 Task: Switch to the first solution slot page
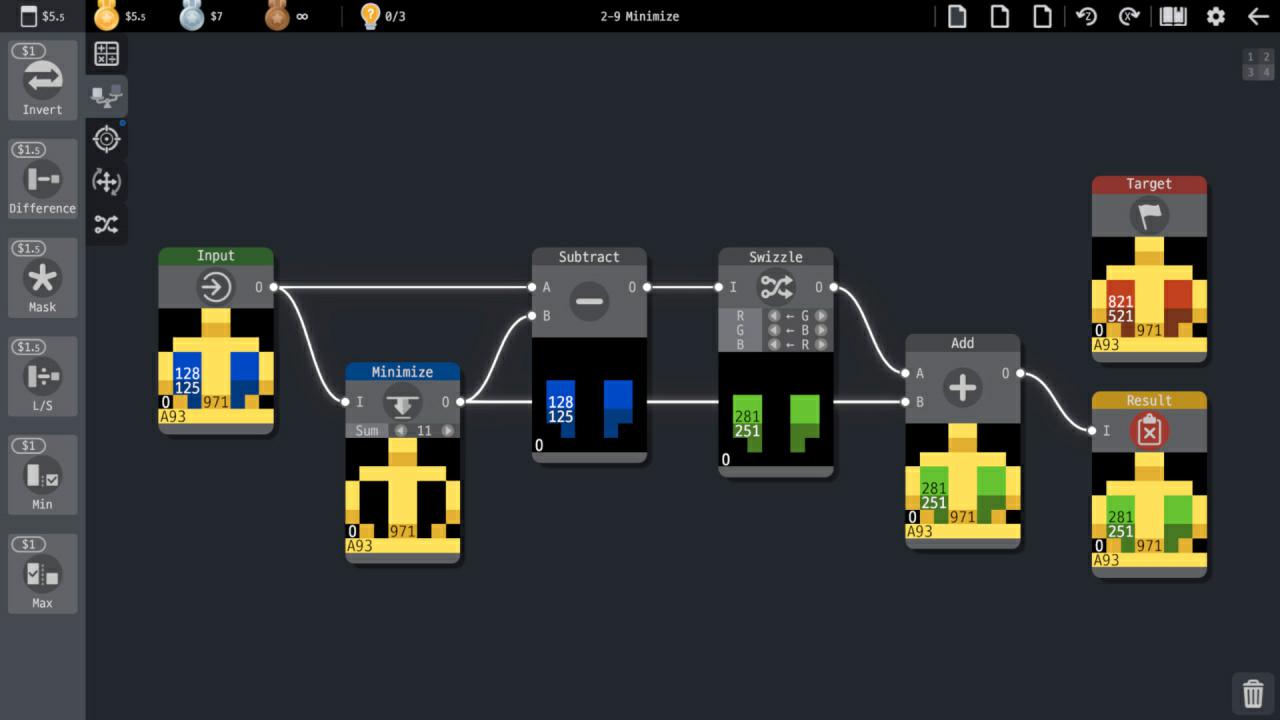point(1250,57)
